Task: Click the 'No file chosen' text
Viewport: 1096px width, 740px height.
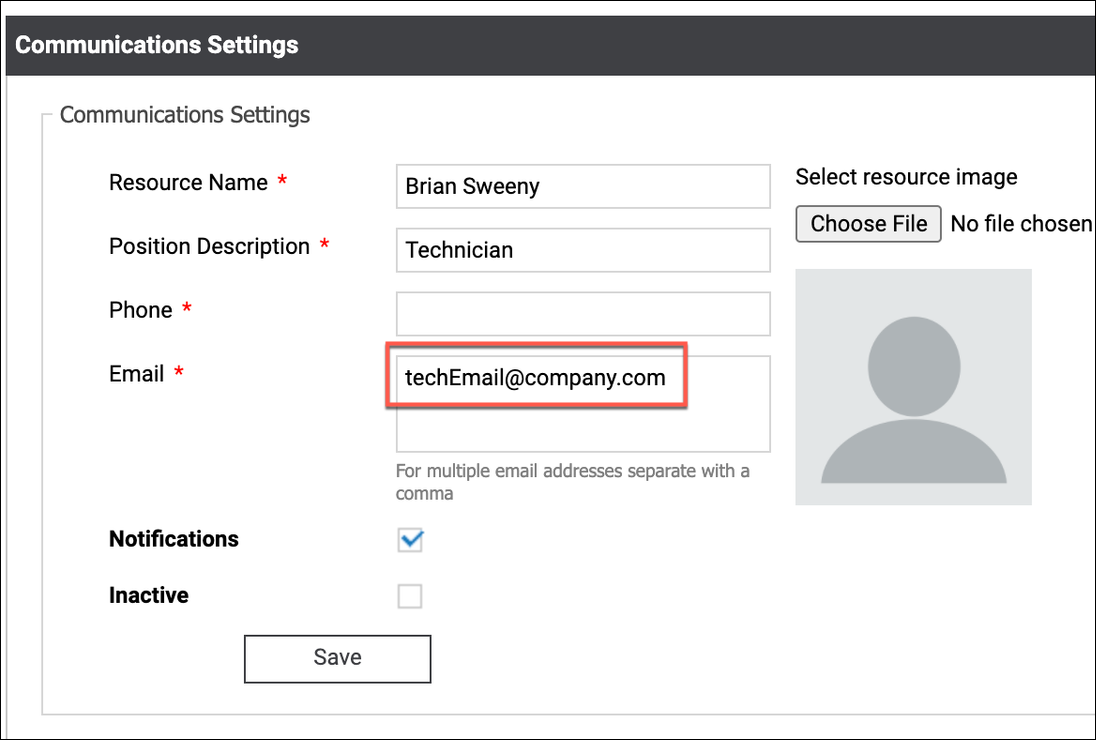Action: tap(1020, 224)
